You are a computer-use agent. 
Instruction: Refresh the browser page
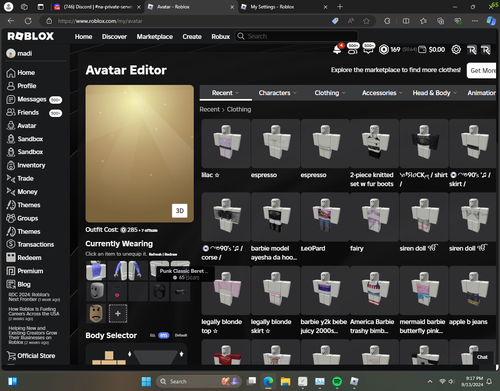point(28,21)
